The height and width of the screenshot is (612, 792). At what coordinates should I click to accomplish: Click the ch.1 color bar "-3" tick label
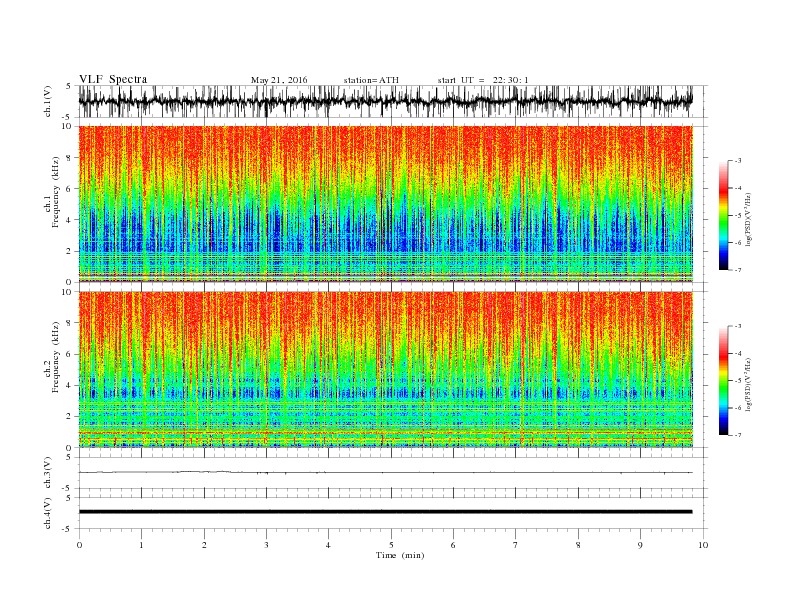[737, 161]
